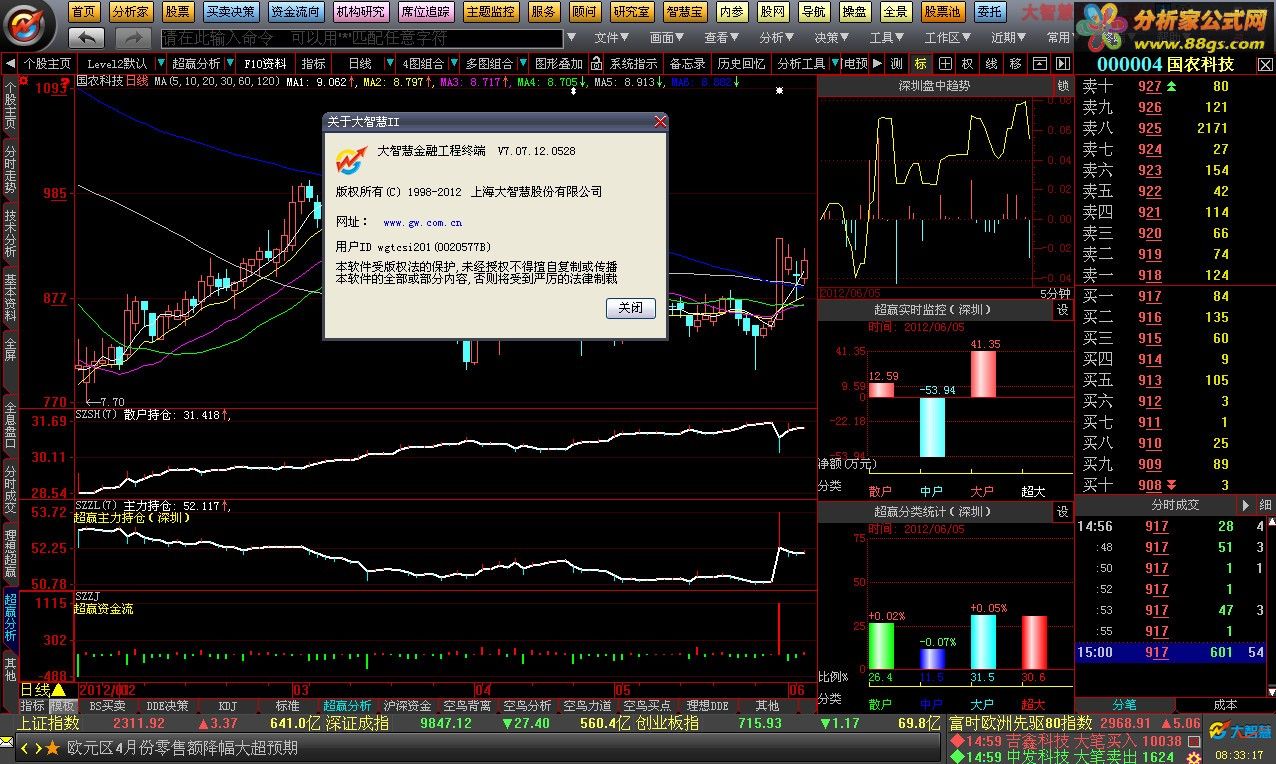The width and height of the screenshot is (1276, 764).
Task: Open the 文件 menu
Action: pyautogui.click(x=611, y=38)
